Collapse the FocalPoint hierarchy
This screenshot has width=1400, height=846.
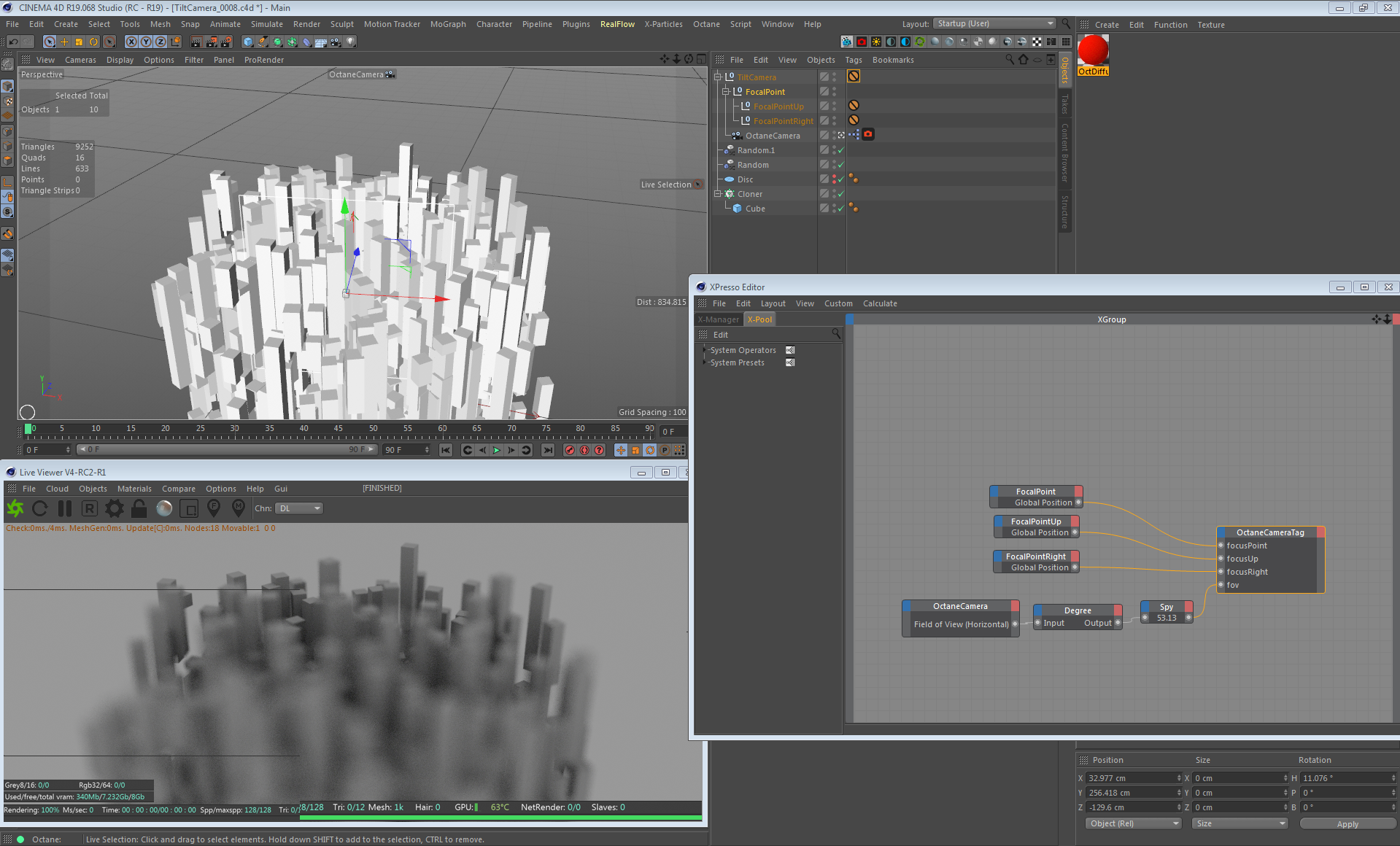[726, 91]
